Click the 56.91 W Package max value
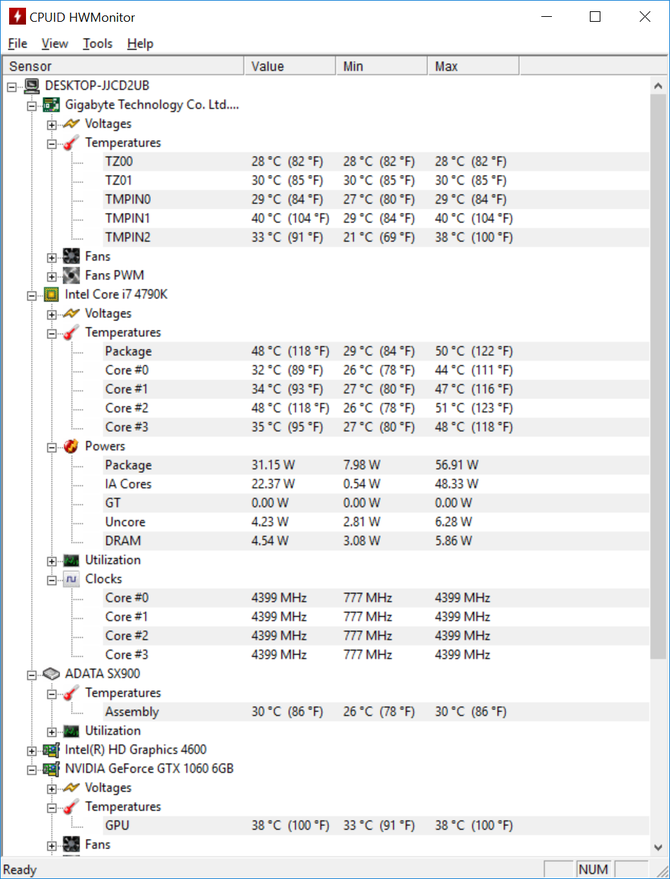Screen dimensions: 670x879 457,465
